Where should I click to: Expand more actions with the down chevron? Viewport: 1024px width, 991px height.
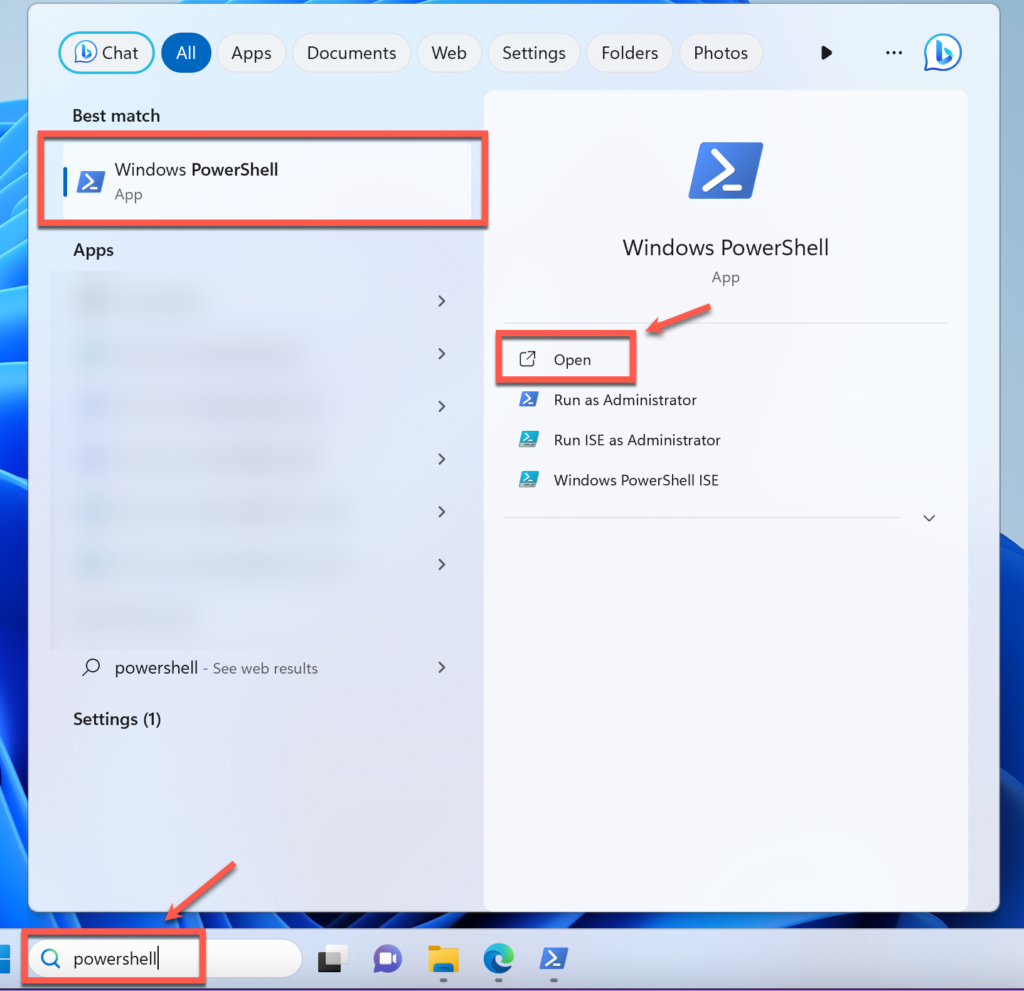point(929,518)
